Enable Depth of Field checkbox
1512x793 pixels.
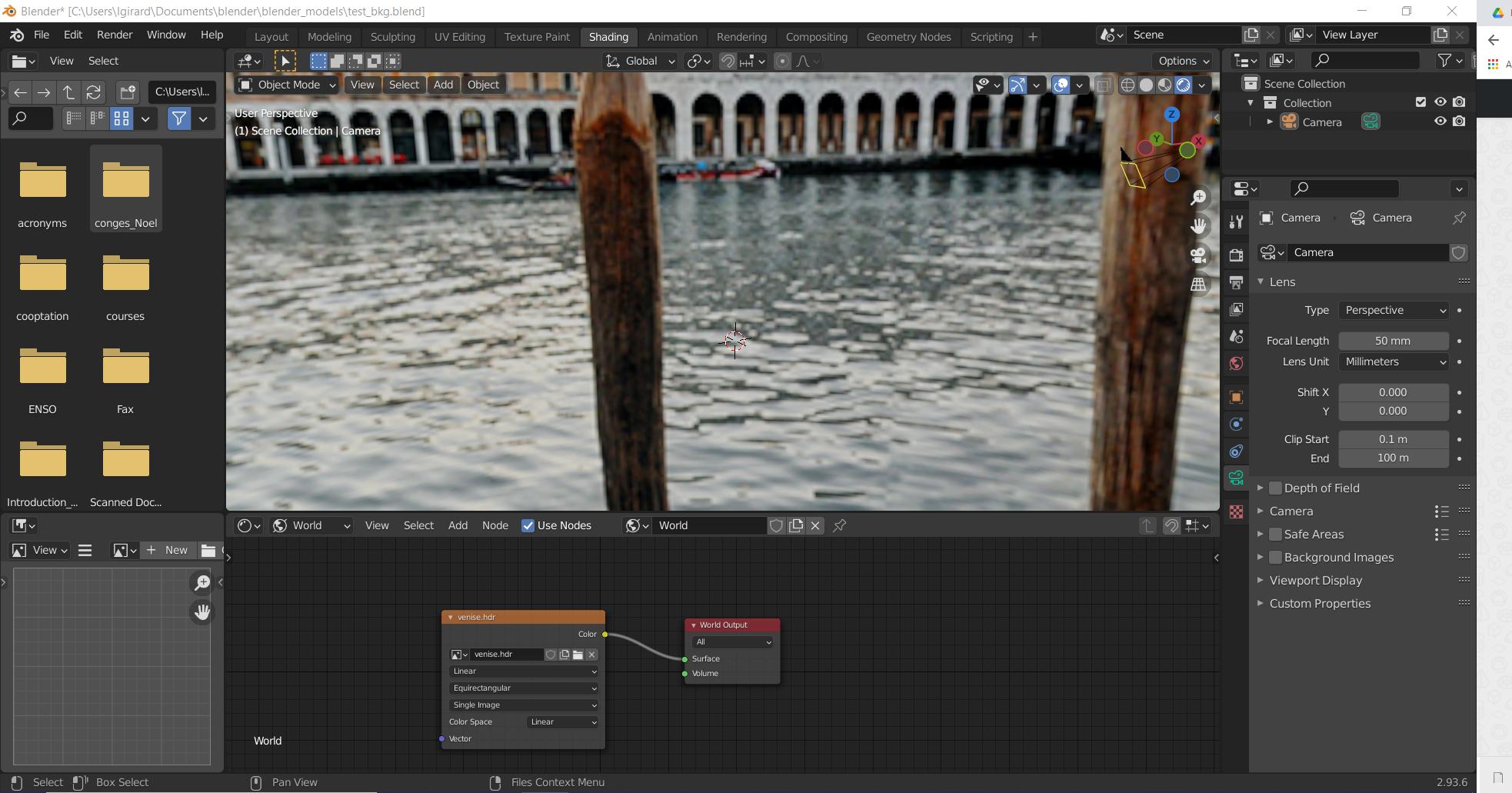[x=1275, y=488]
